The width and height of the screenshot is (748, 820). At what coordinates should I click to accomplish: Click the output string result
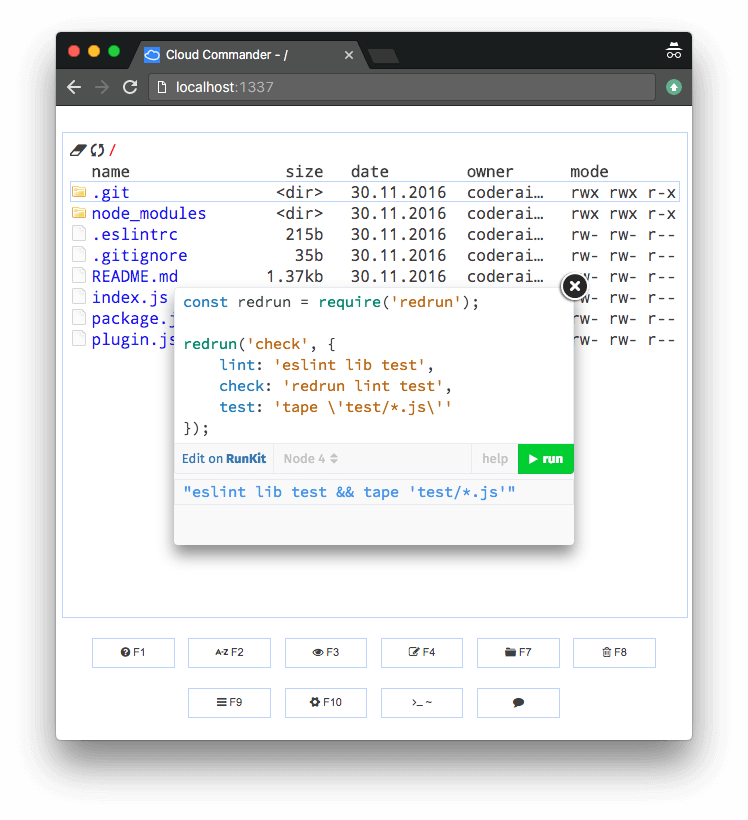pos(349,492)
